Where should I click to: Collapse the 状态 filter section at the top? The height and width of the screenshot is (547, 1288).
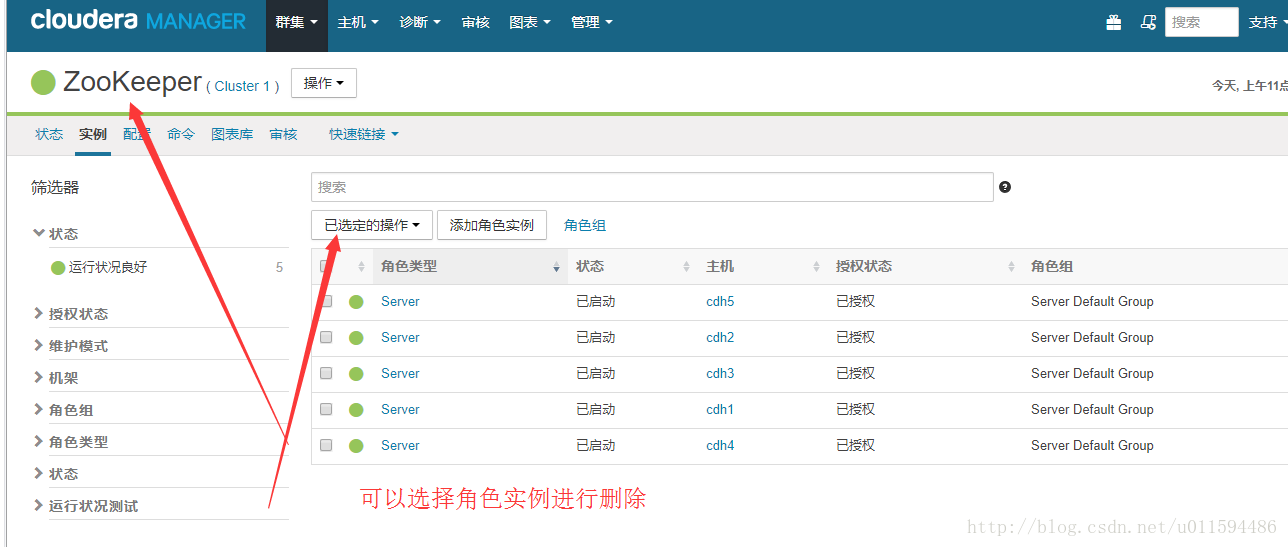tap(56, 233)
